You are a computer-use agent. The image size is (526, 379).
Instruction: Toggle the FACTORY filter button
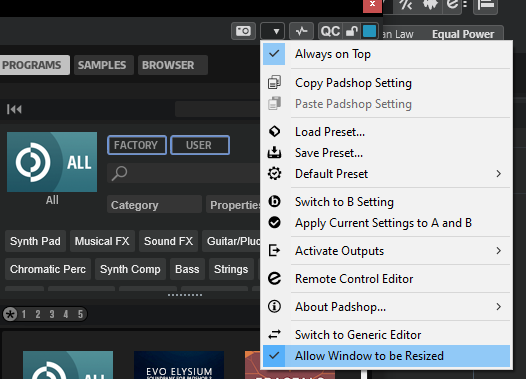click(x=137, y=145)
